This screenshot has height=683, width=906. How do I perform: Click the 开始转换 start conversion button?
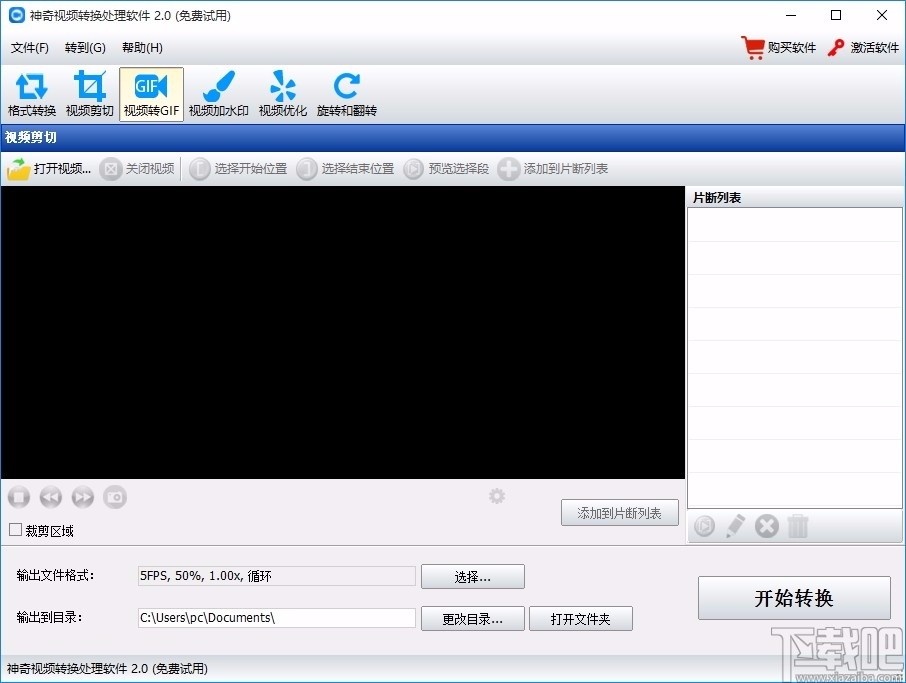(x=794, y=598)
